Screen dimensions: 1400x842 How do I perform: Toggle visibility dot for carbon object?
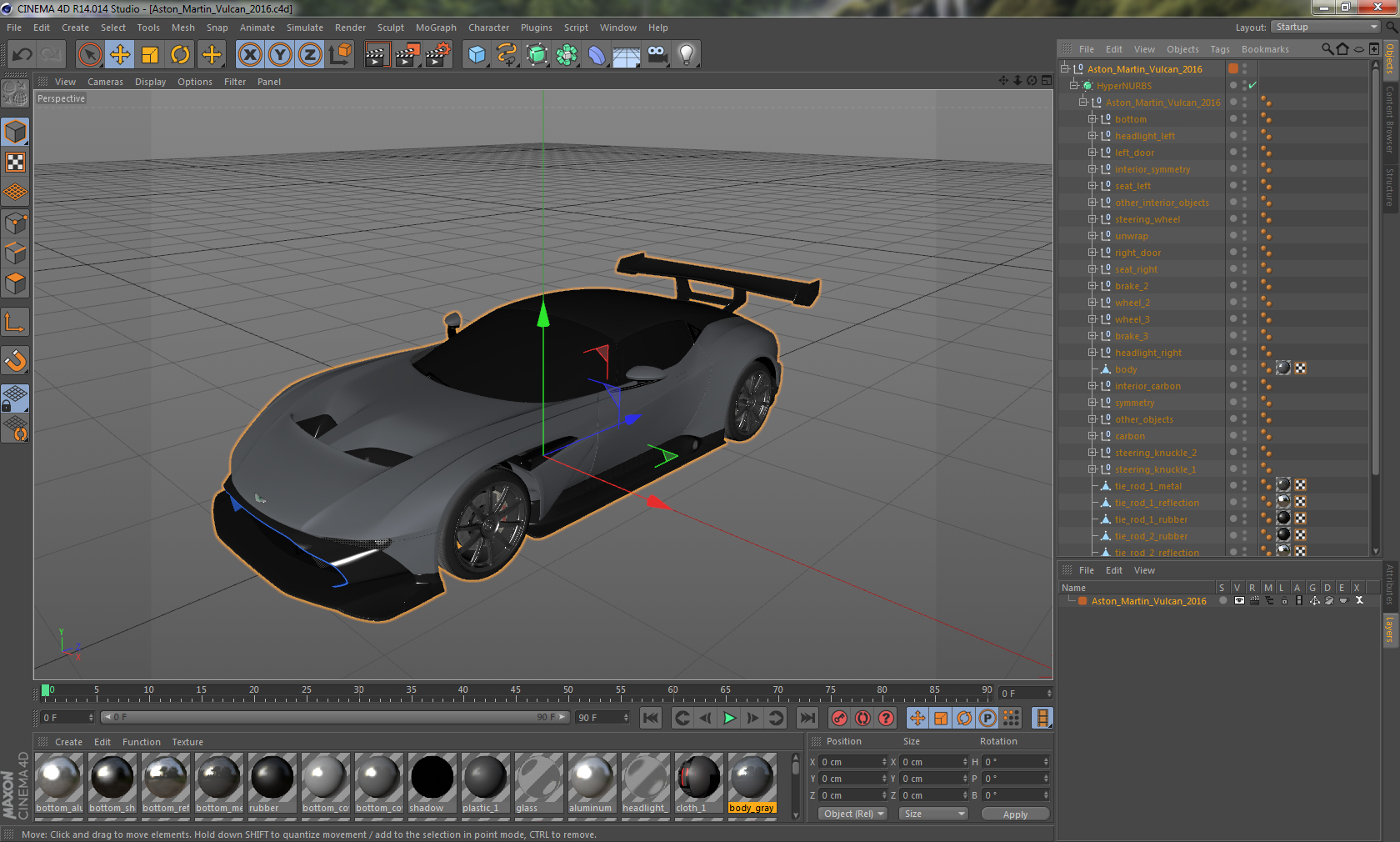pyautogui.click(x=1233, y=435)
